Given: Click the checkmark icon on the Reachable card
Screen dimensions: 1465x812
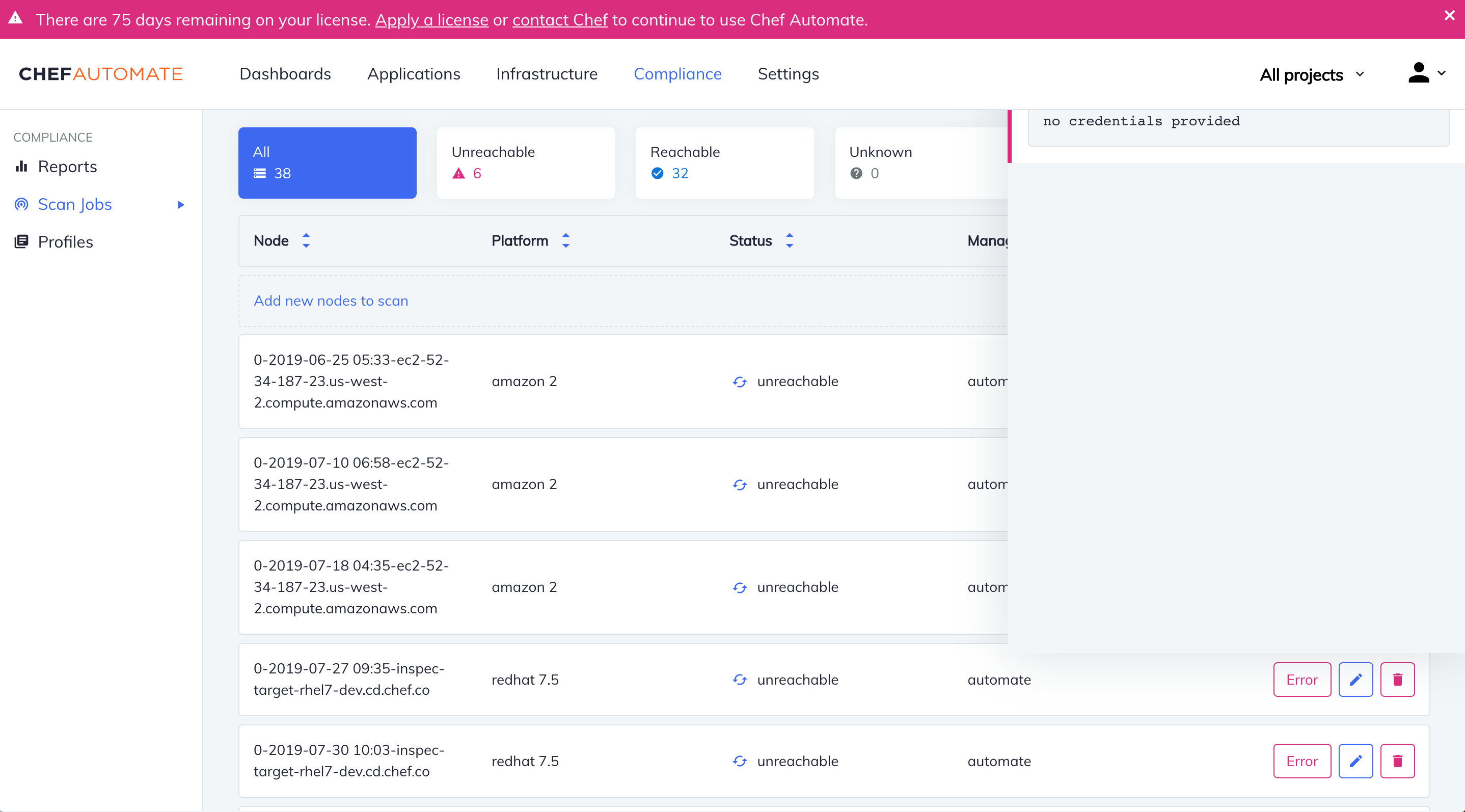Looking at the screenshot, I should [x=658, y=173].
